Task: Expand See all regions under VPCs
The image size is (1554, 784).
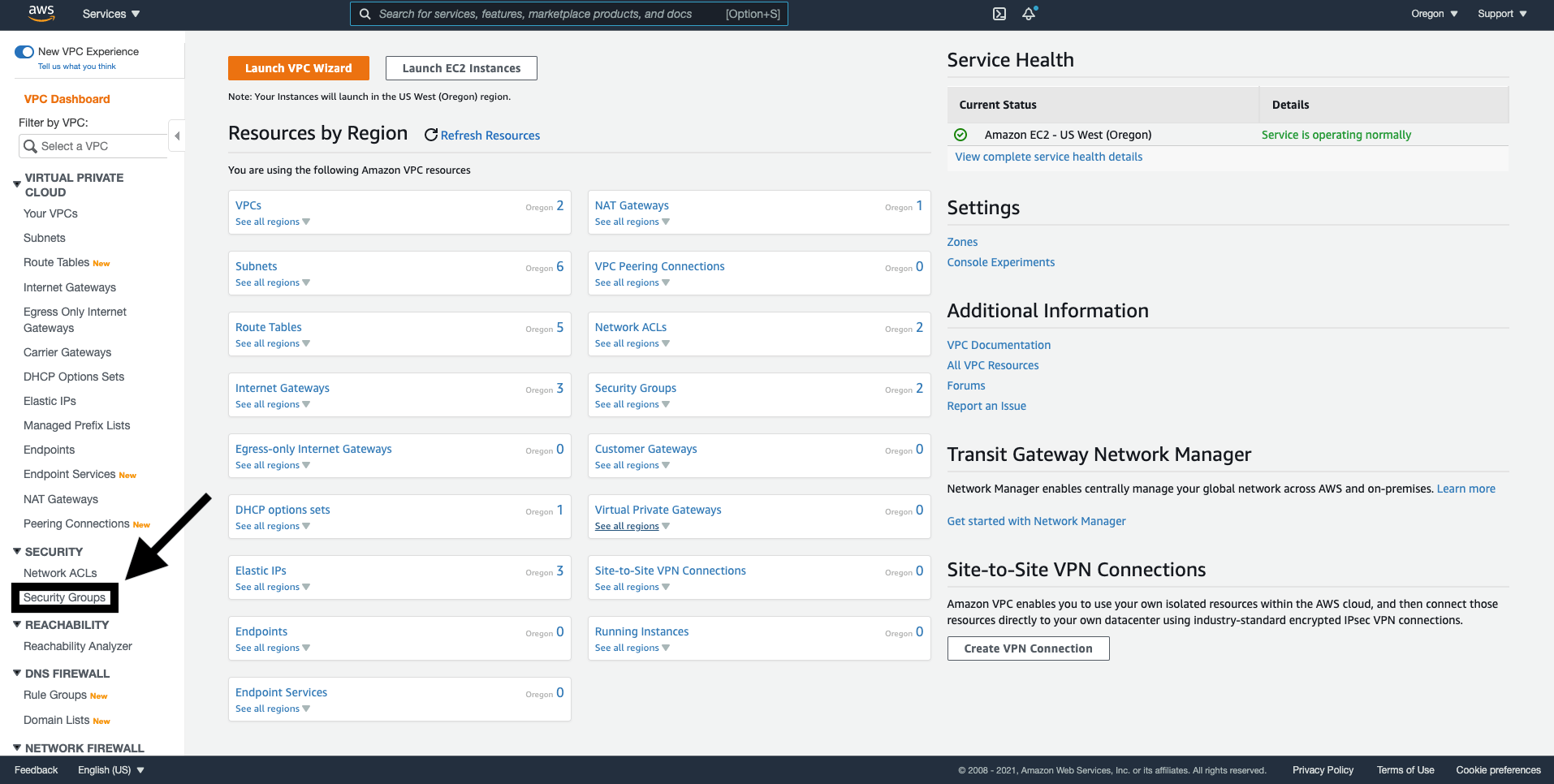Action: pyautogui.click(x=273, y=222)
